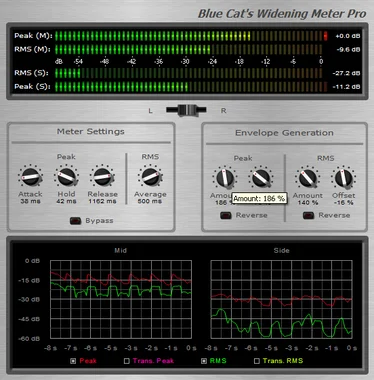Click the red clip indicator on Peak (M)

point(326,36)
